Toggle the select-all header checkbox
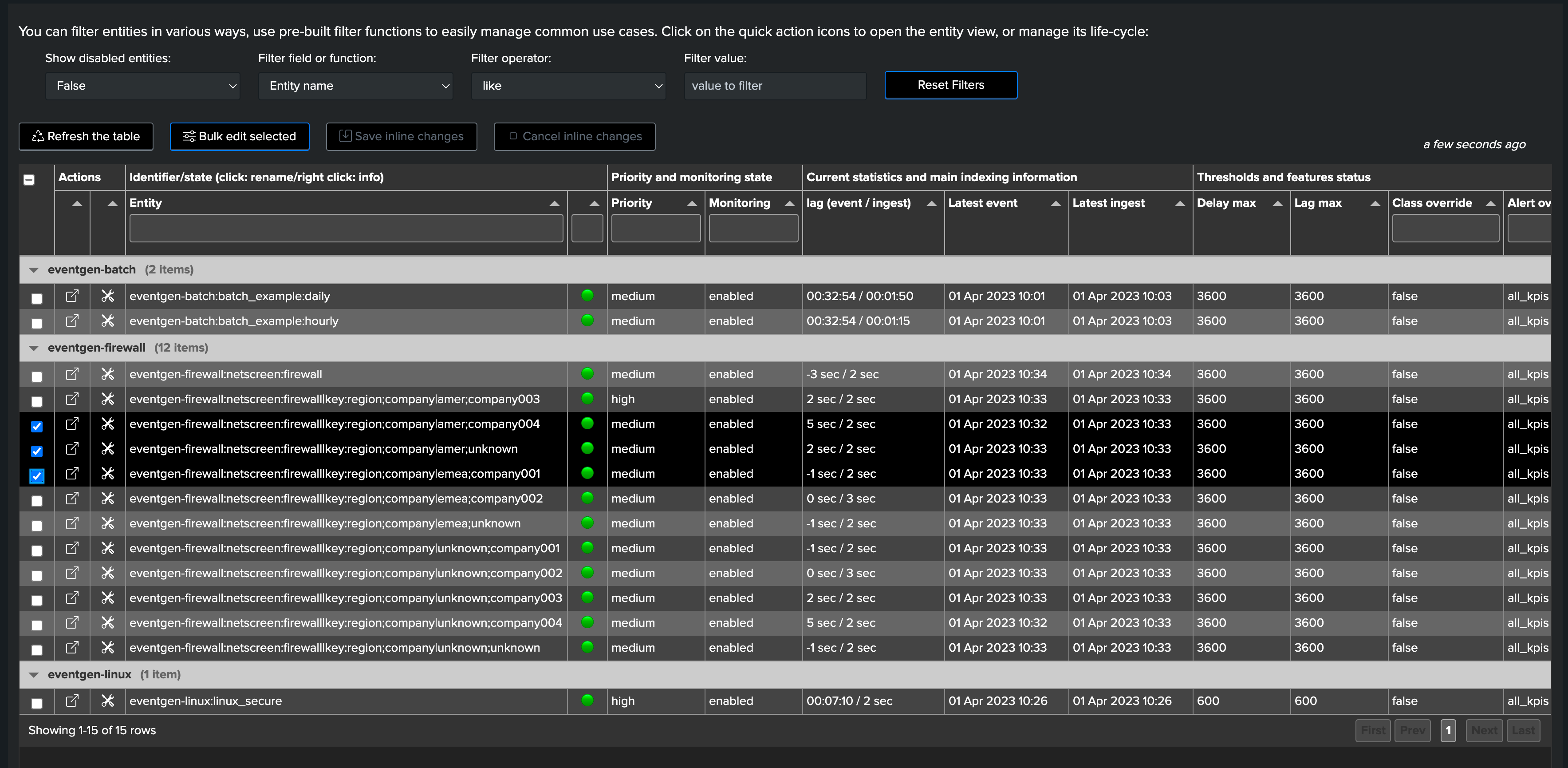The width and height of the screenshot is (1568, 768). [x=28, y=180]
